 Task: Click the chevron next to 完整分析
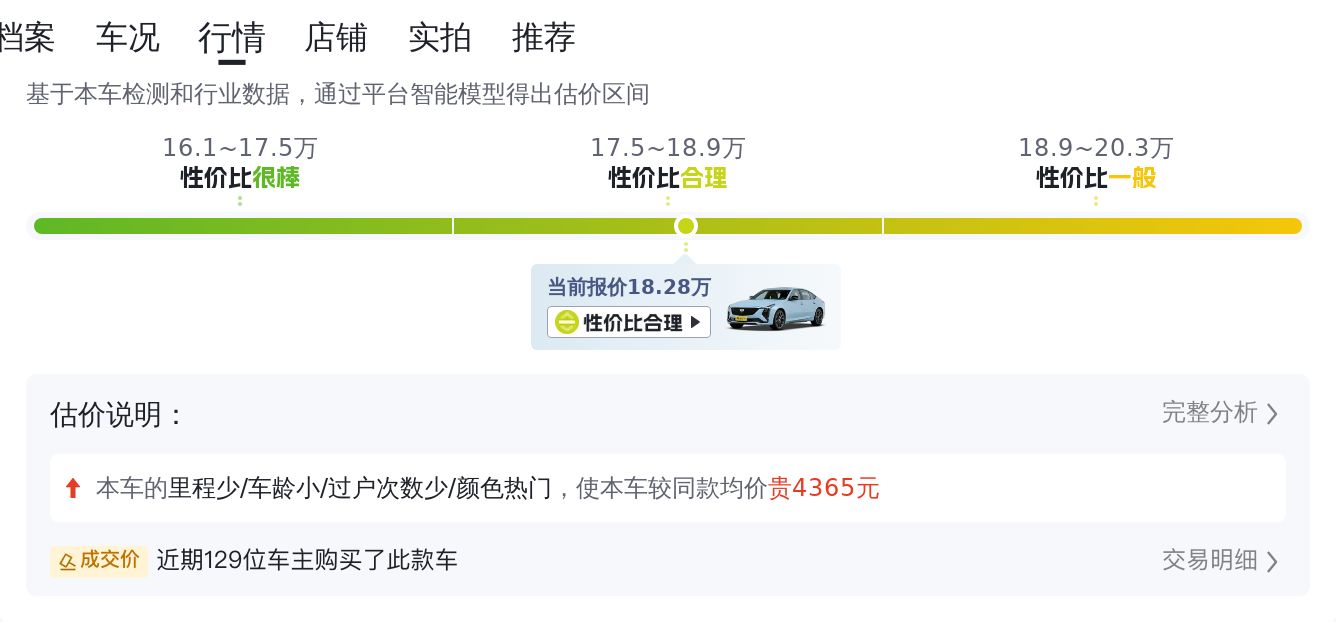point(1272,414)
